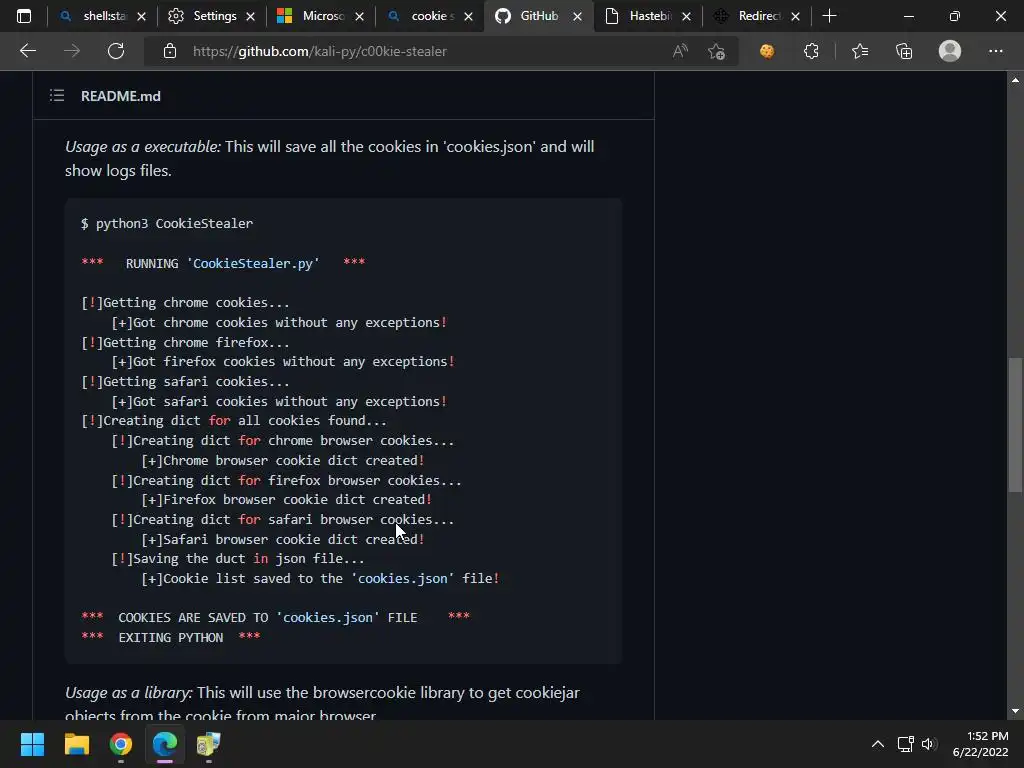Open the clock and date flyout
Image resolution: width=1024 pixels, height=768 pixels.
point(980,744)
